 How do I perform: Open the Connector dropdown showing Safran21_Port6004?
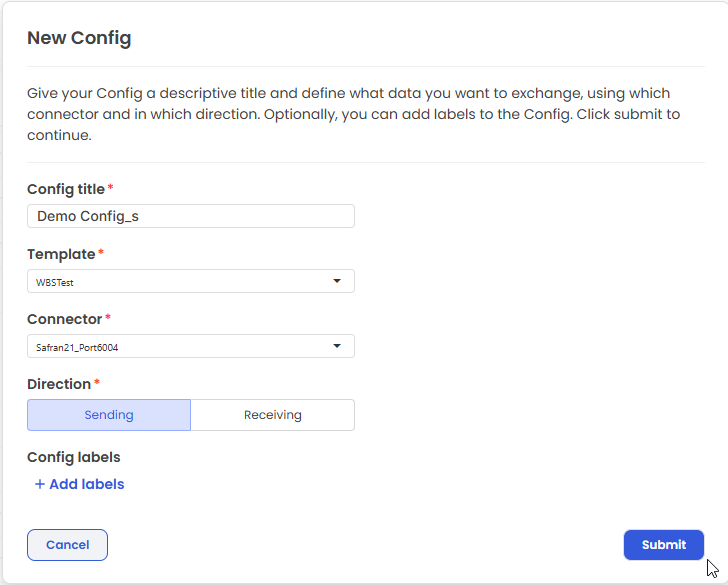180,346
